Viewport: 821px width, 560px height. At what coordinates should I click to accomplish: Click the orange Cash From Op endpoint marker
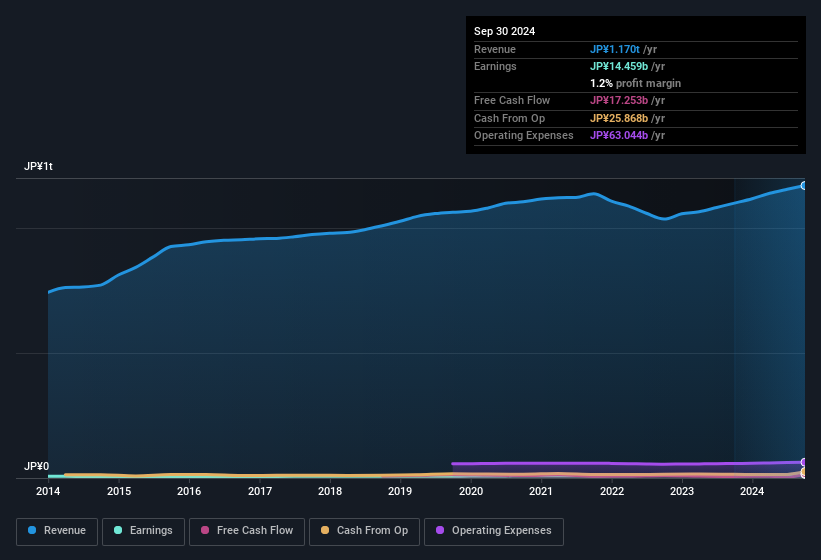[x=804, y=472]
